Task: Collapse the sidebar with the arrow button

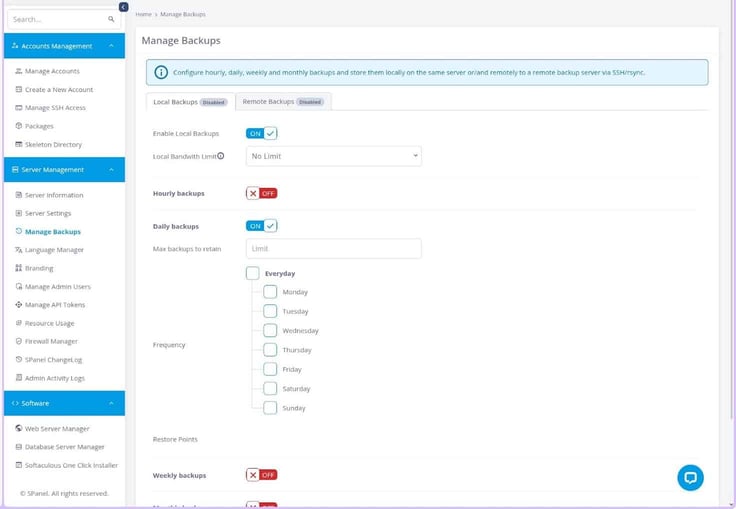Action: [123, 7]
